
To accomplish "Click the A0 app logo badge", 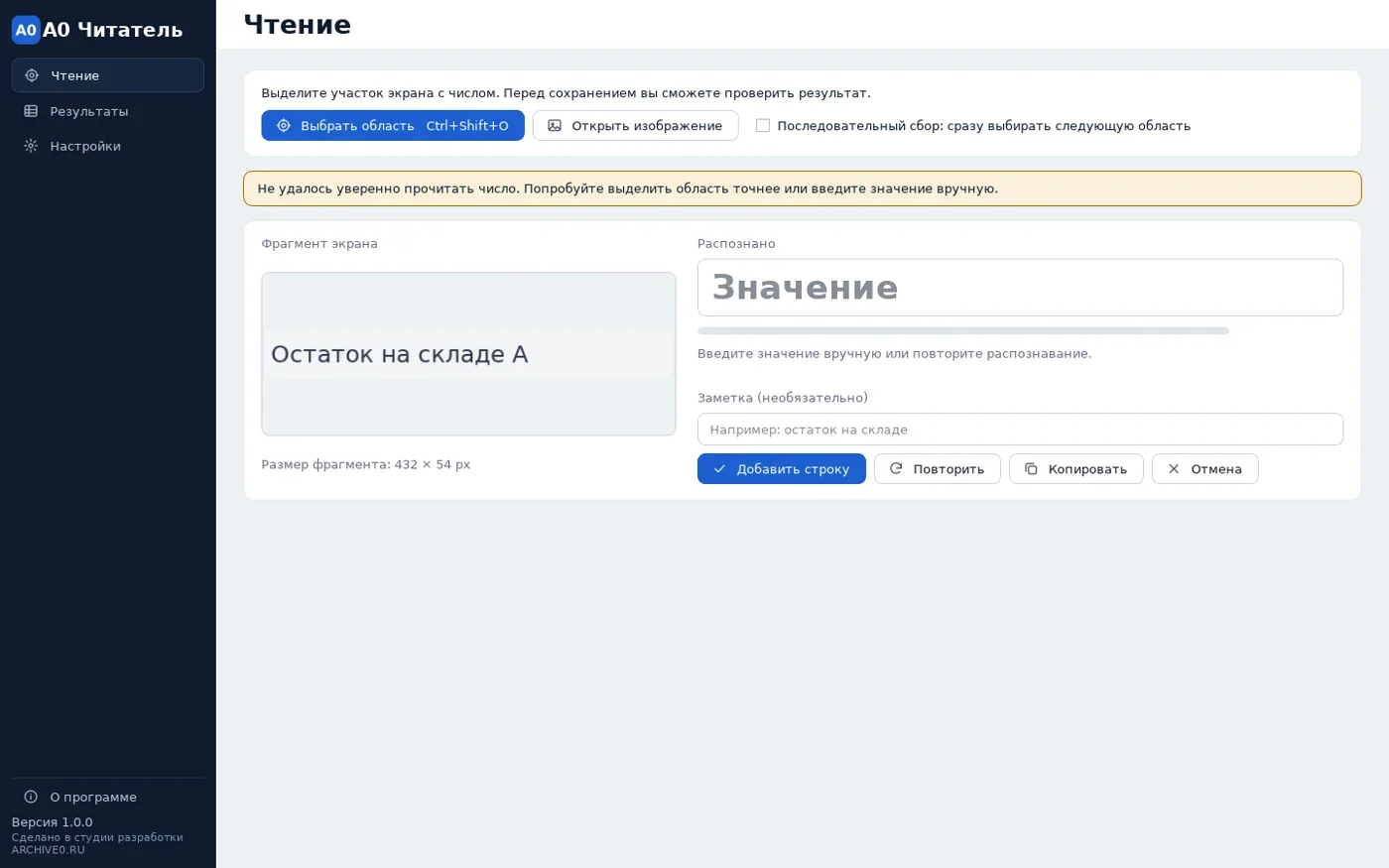I will tap(26, 30).
